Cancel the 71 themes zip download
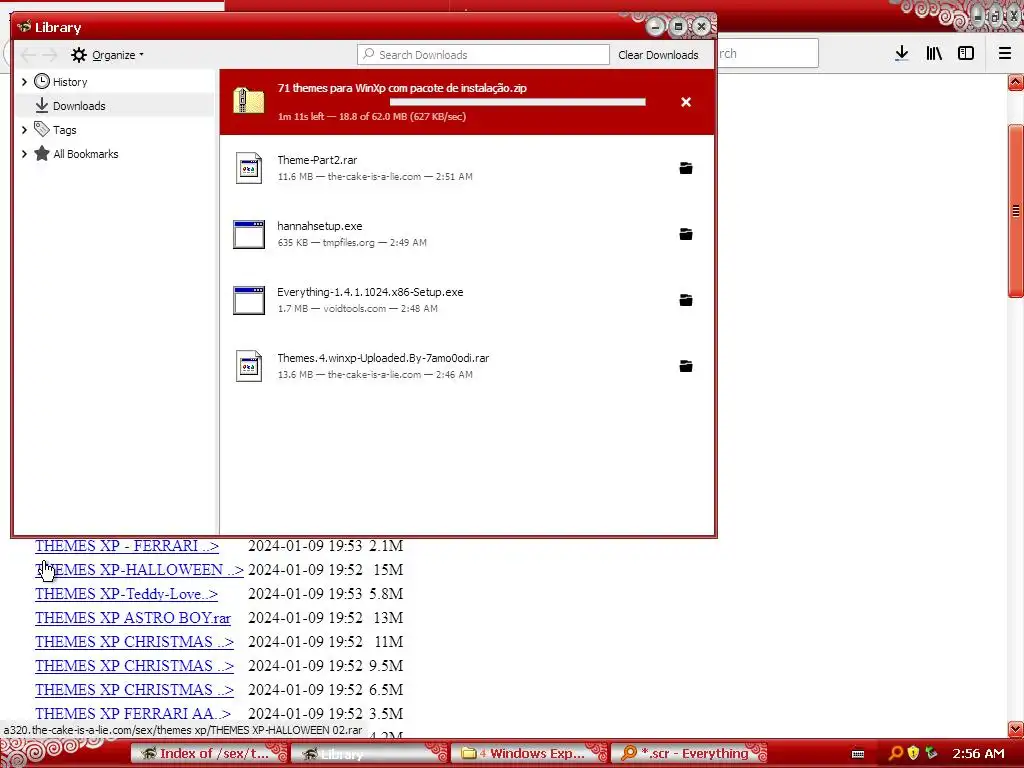 click(686, 102)
